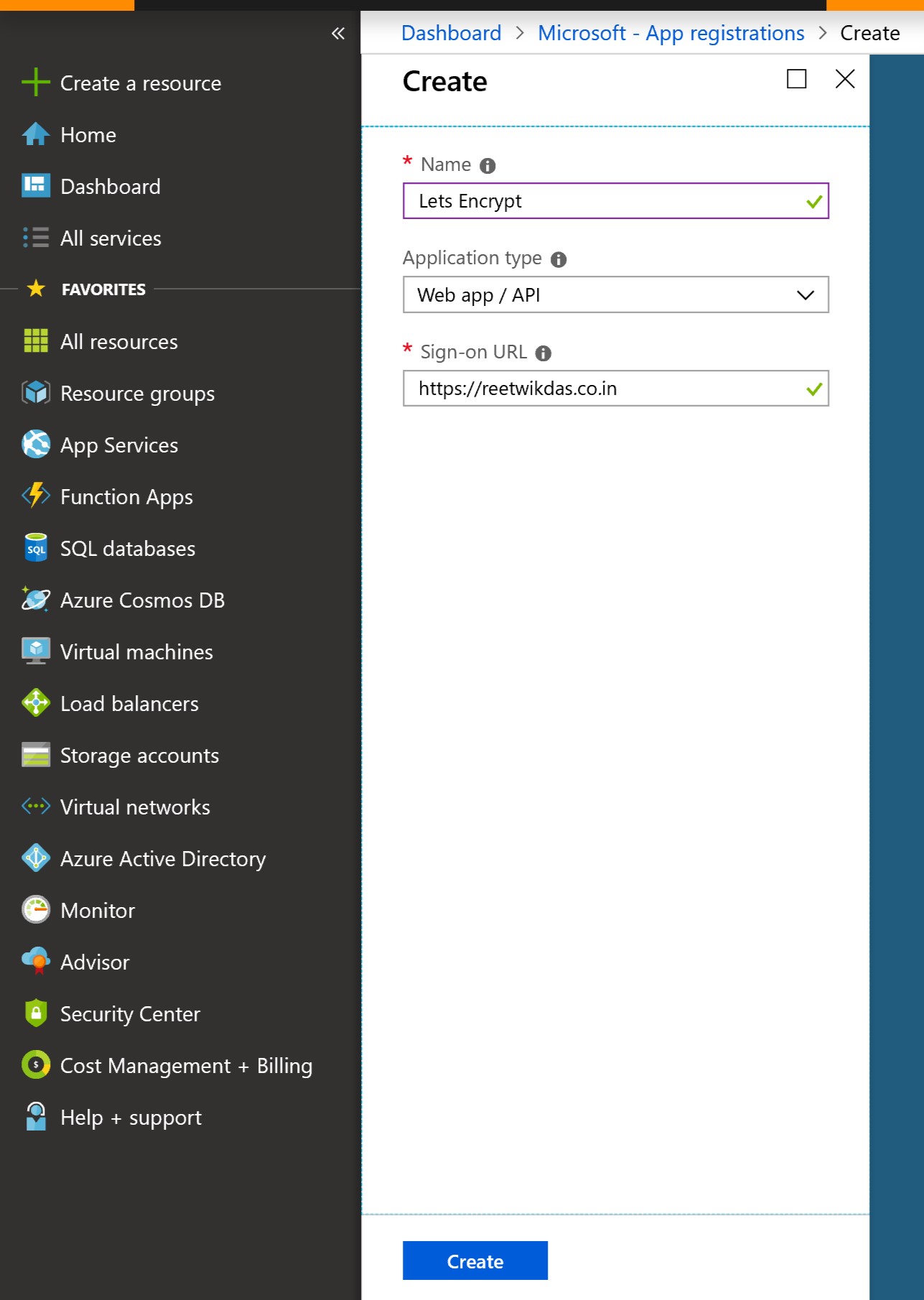Go to Home in the sidebar
This screenshot has width=924, height=1300.
[88, 135]
